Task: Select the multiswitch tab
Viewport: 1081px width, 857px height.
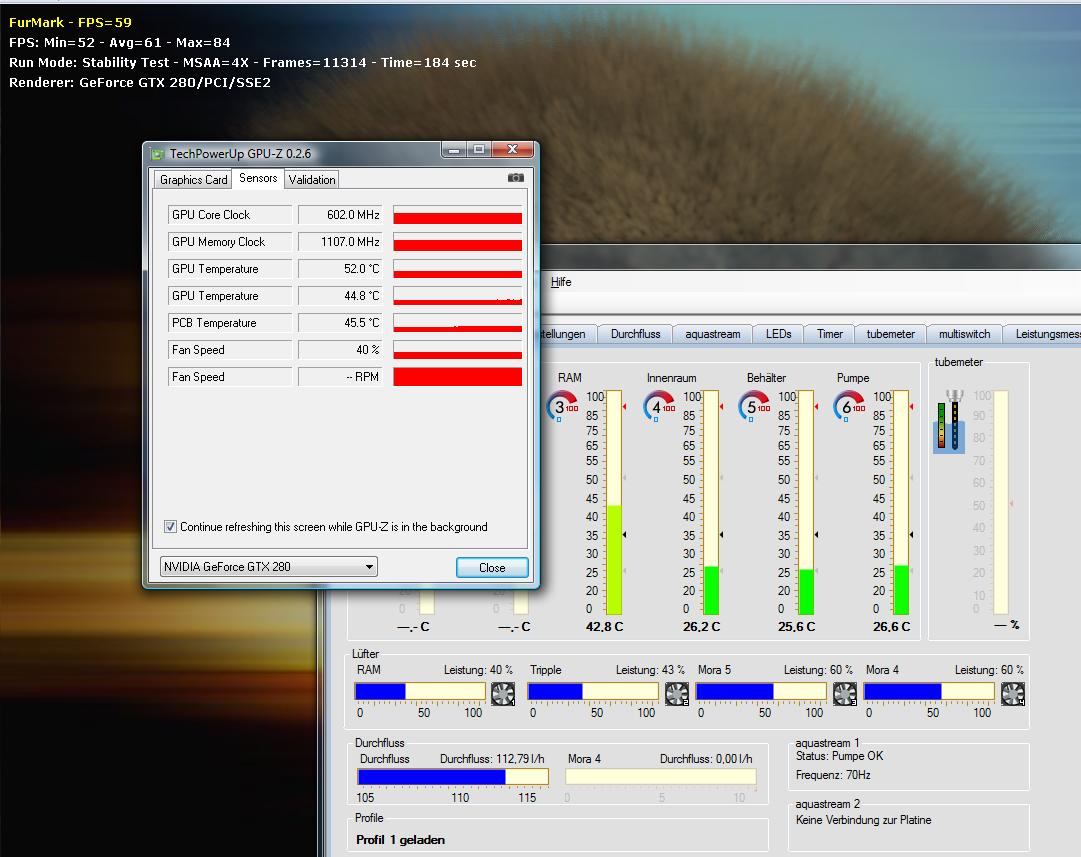Action: [964, 334]
